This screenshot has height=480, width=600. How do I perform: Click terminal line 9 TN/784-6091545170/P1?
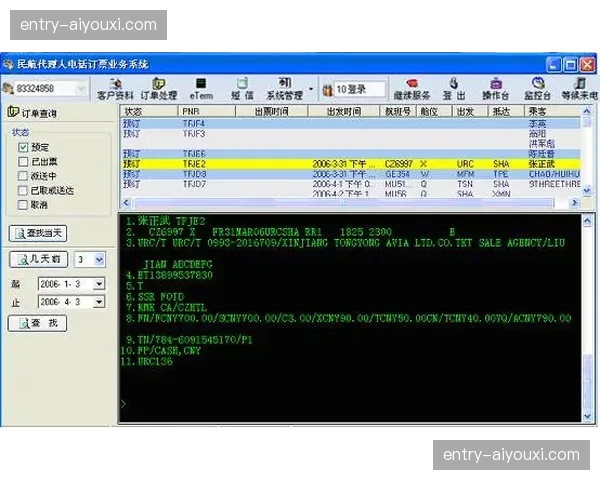189,340
